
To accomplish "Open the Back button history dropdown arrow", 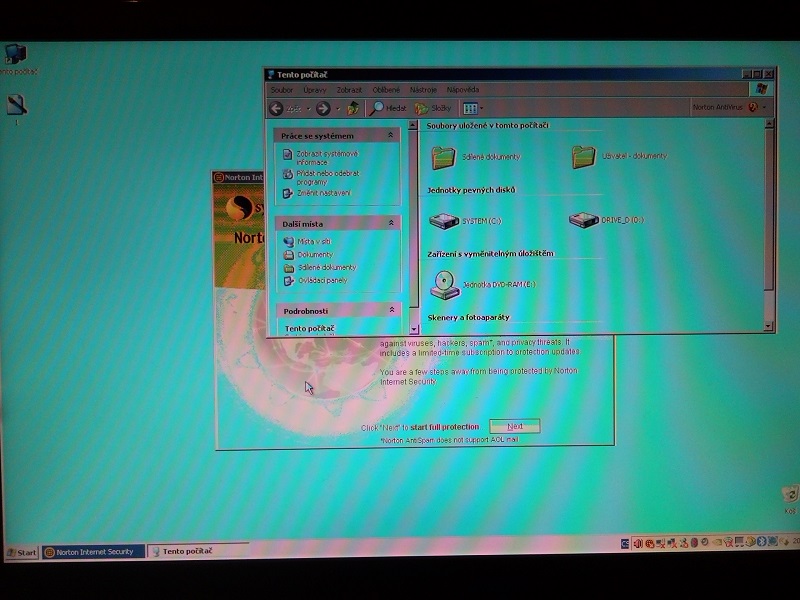I will click(308, 109).
